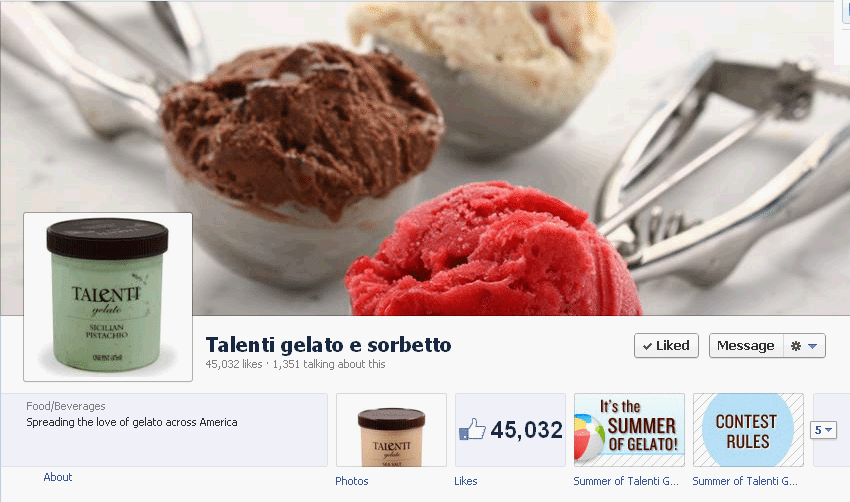This screenshot has width=850, height=502.
Task: Click the Message button
Action: (x=746, y=345)
